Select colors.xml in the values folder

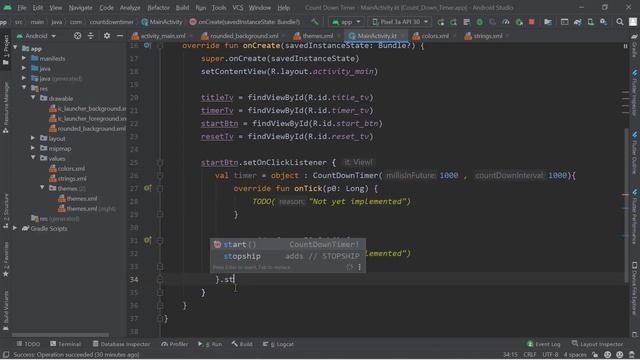[67, 169]
